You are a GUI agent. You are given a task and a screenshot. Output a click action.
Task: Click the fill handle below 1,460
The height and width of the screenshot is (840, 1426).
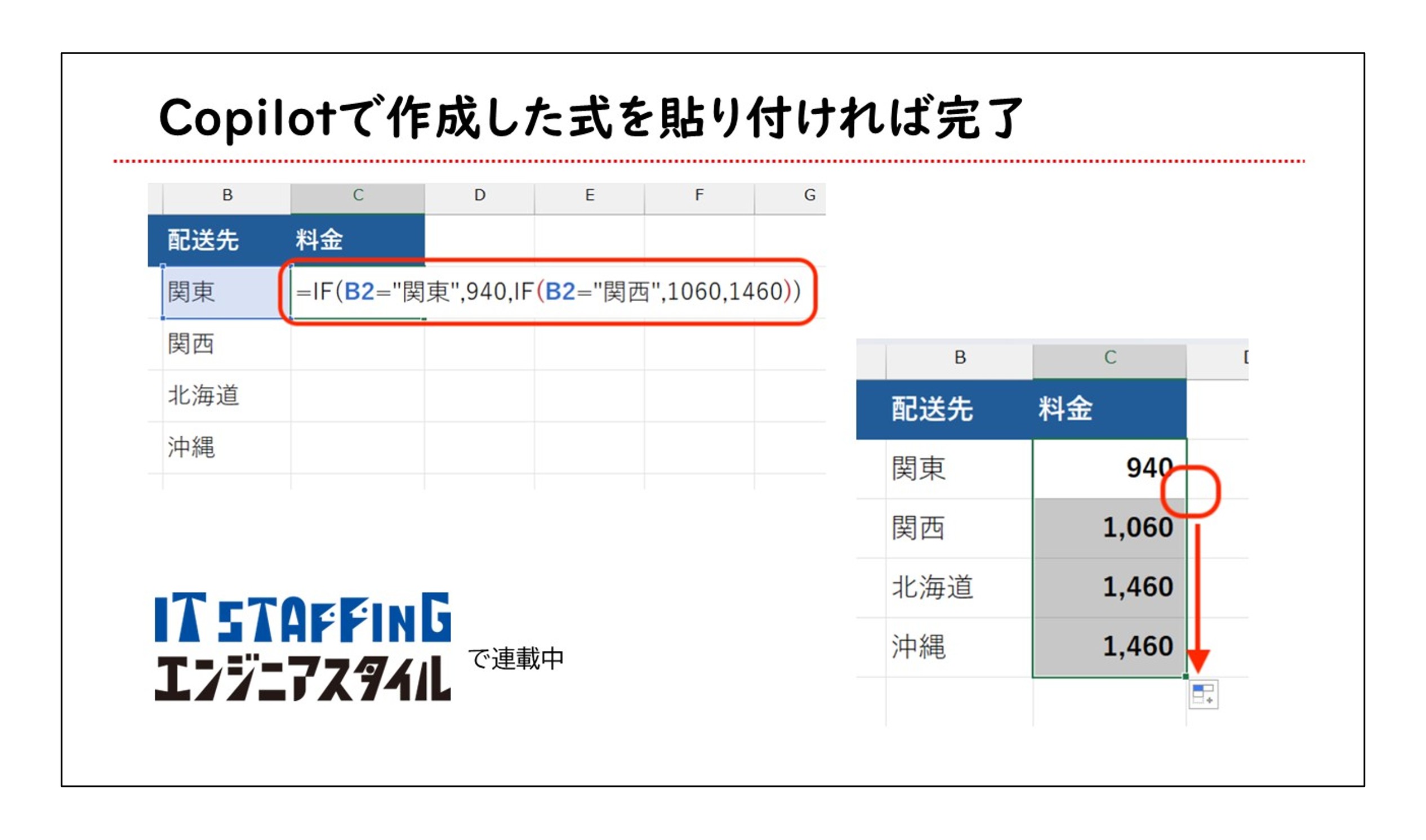pyautogui.click(x=1186, y=676)
